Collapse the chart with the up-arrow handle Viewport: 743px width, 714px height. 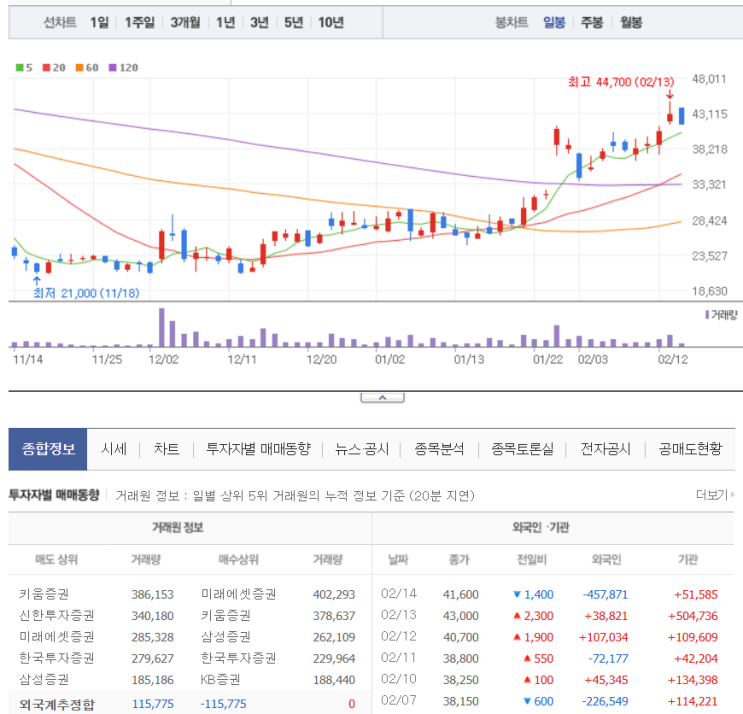click(382, 398)
